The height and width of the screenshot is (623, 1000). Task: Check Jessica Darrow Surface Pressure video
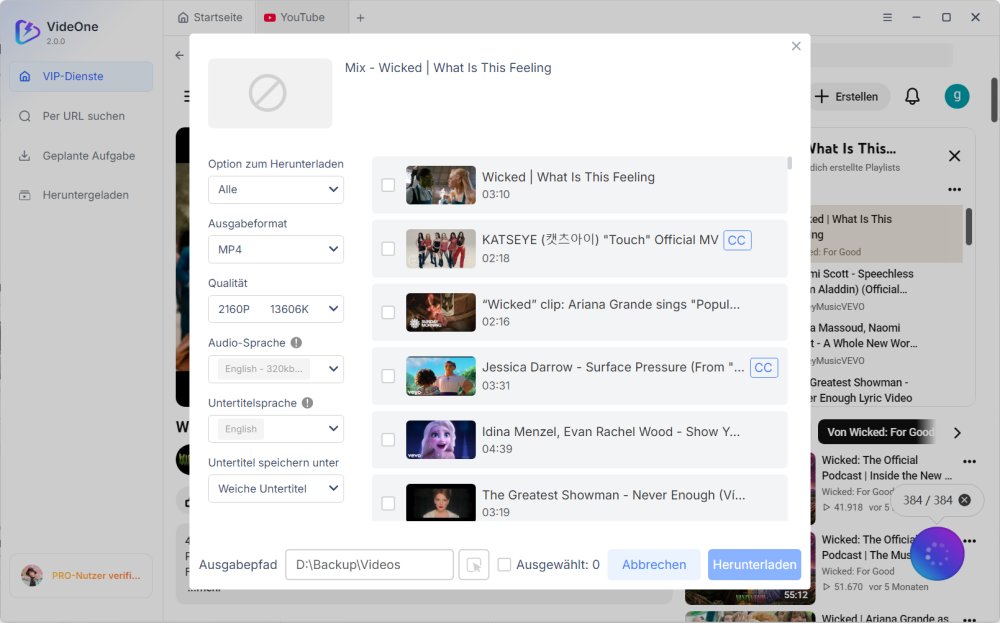click(x=388, y=376)
